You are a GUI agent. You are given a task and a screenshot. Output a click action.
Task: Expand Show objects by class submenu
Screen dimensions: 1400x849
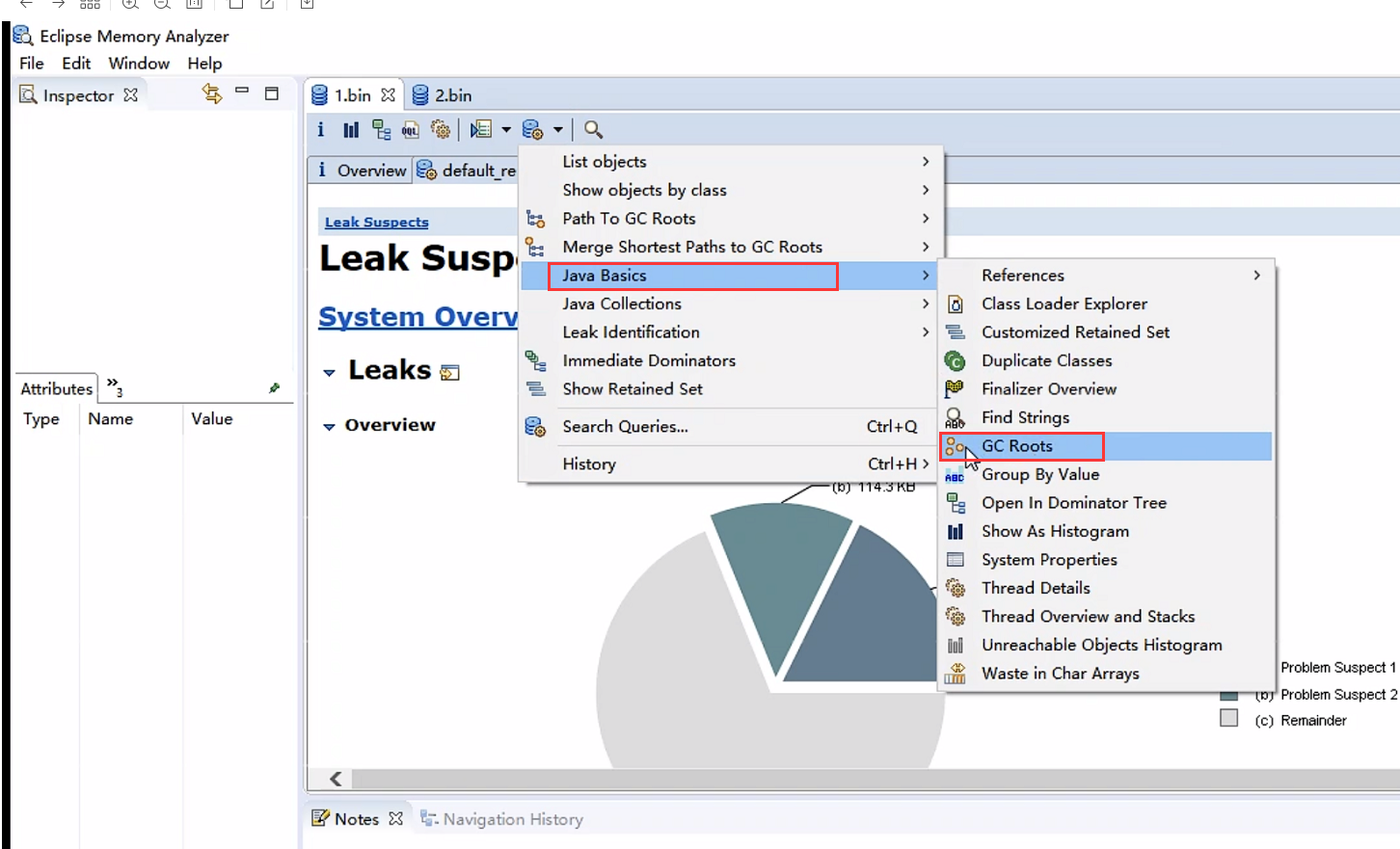(x=730, y=190)
